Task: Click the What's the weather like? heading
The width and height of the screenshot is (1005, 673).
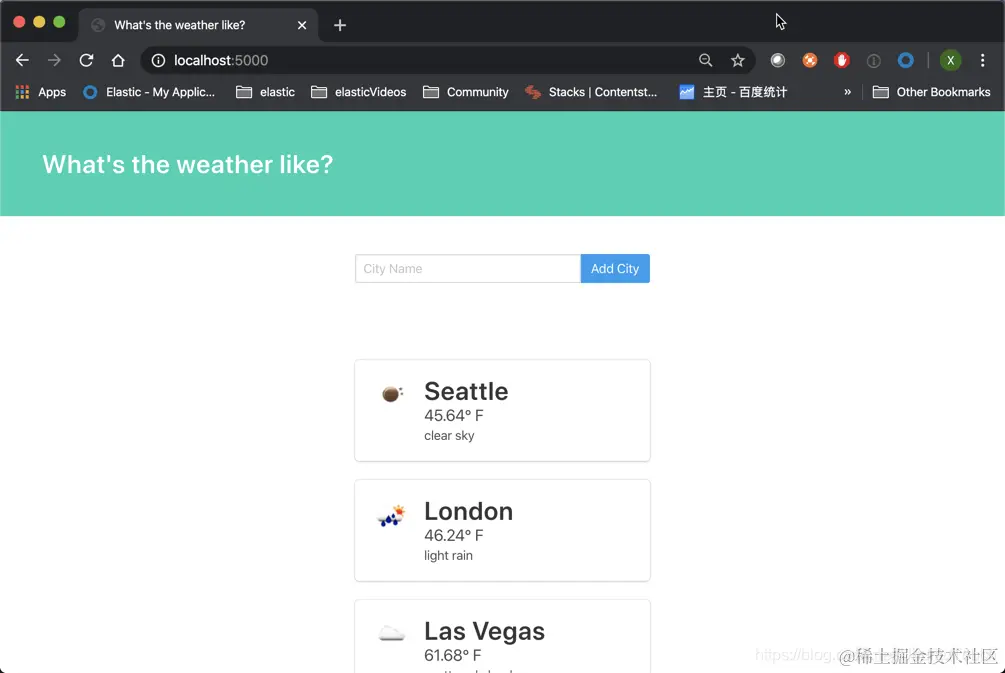Action: tap(188, 165)
